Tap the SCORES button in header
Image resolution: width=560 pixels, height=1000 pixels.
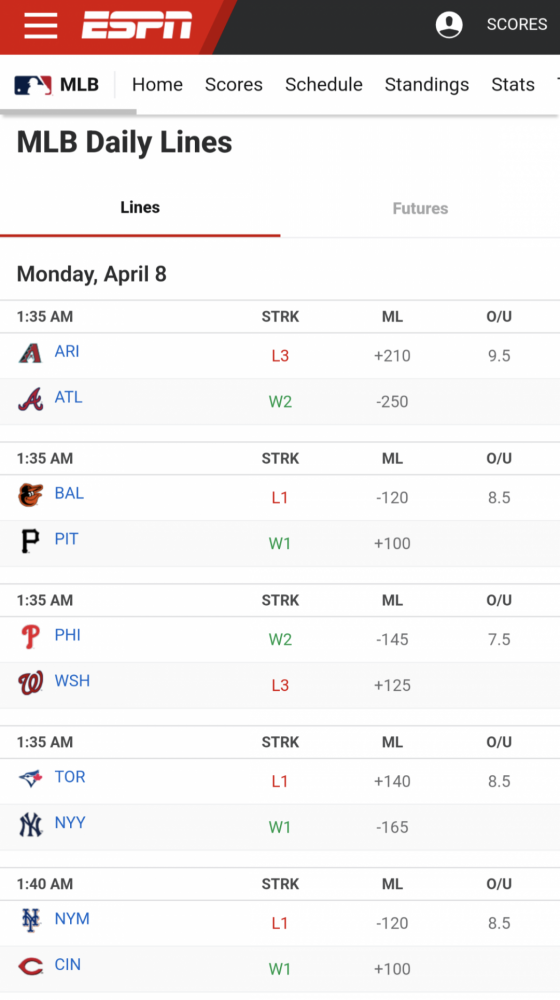pyautogui.click(x=517, y=24)
